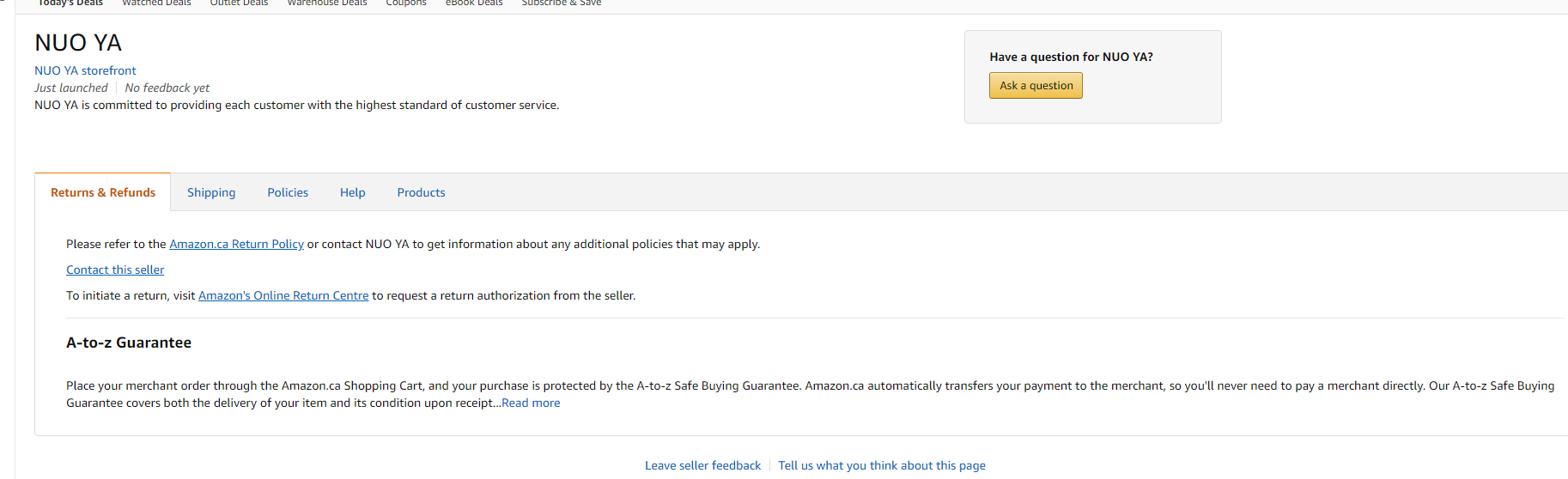Visit the NUO YA storefront link
1568x479 pixels.
pos(85,70)
